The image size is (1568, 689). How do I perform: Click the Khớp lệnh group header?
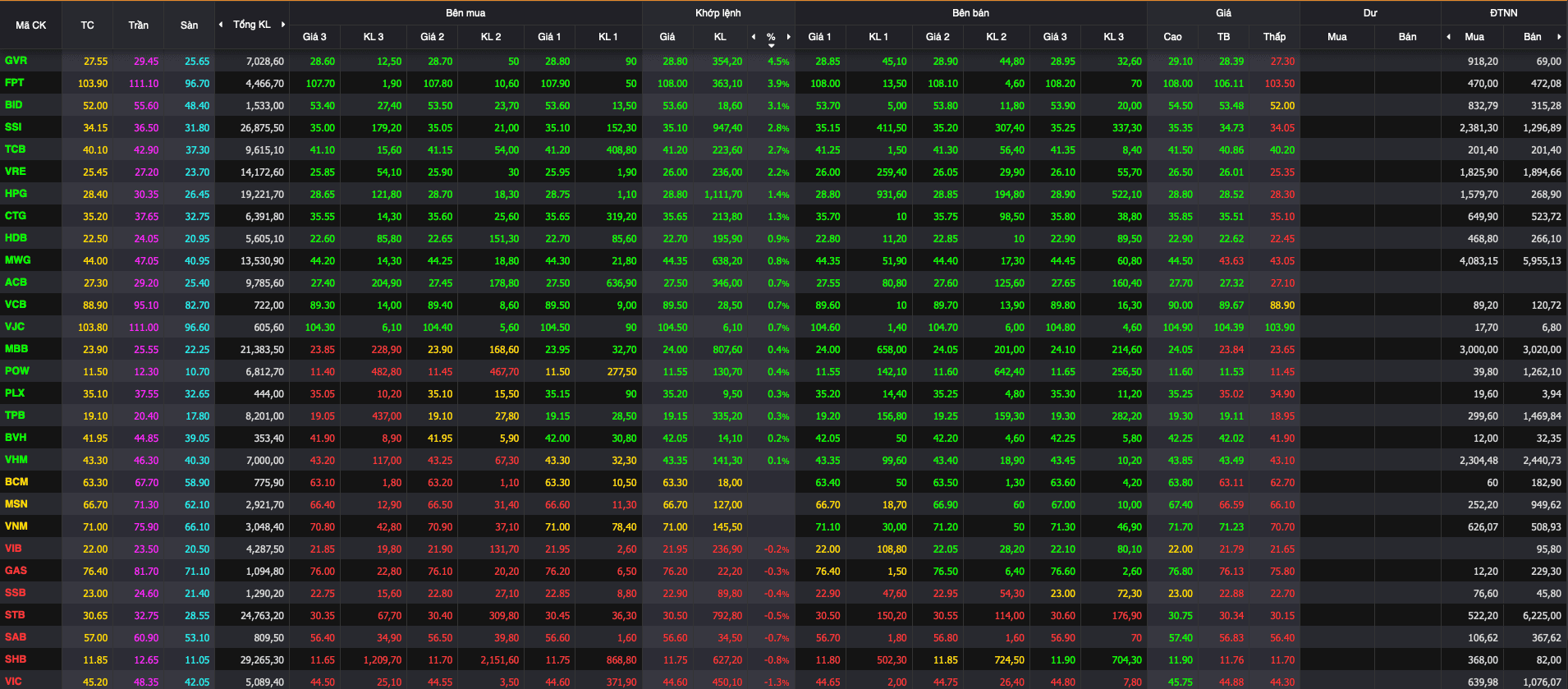718,13
